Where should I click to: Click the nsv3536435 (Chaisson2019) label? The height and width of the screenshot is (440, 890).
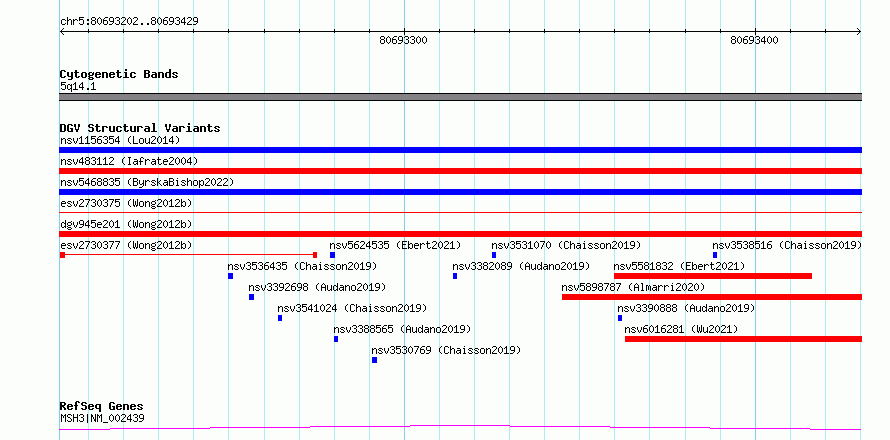[x=303, y=266]
